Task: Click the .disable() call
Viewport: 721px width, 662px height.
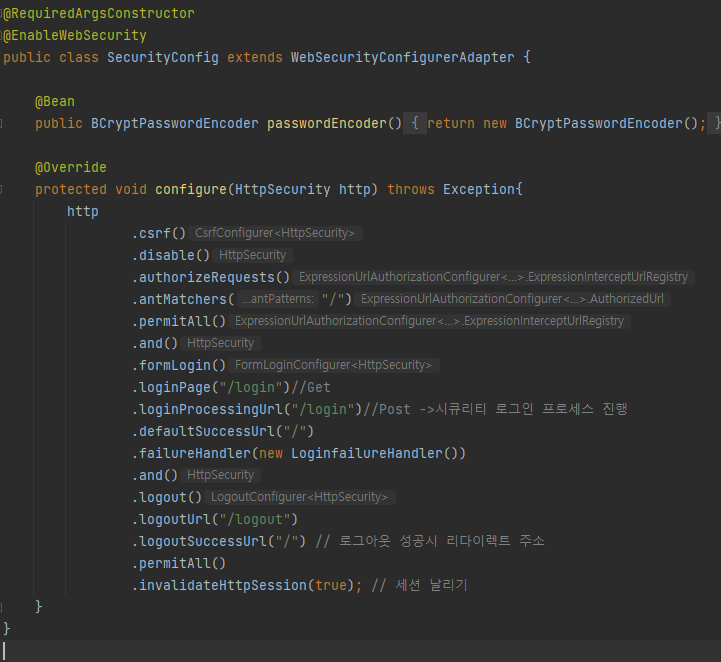Action: (x=171, y=255)
